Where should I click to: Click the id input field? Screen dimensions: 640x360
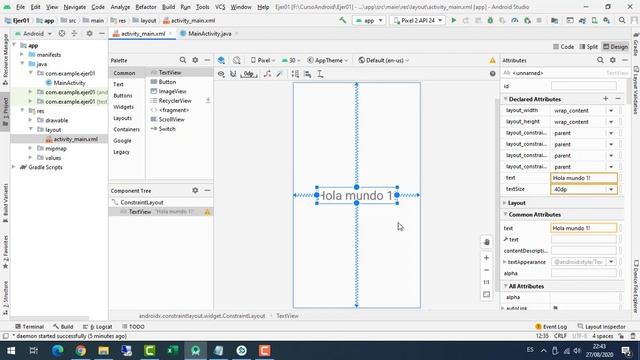point(584,86)
